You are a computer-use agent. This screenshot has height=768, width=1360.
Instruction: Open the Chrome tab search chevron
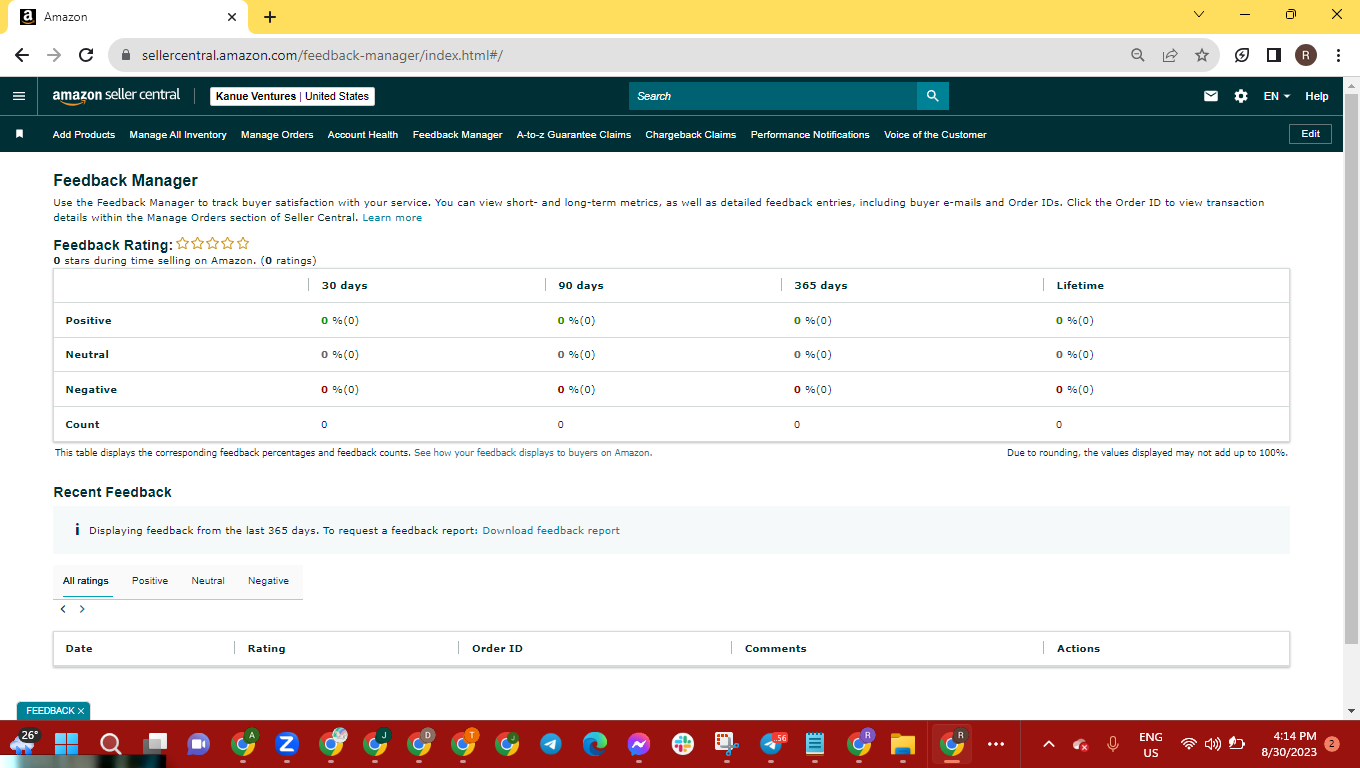pyautogui.click(x=1199, y=15)
